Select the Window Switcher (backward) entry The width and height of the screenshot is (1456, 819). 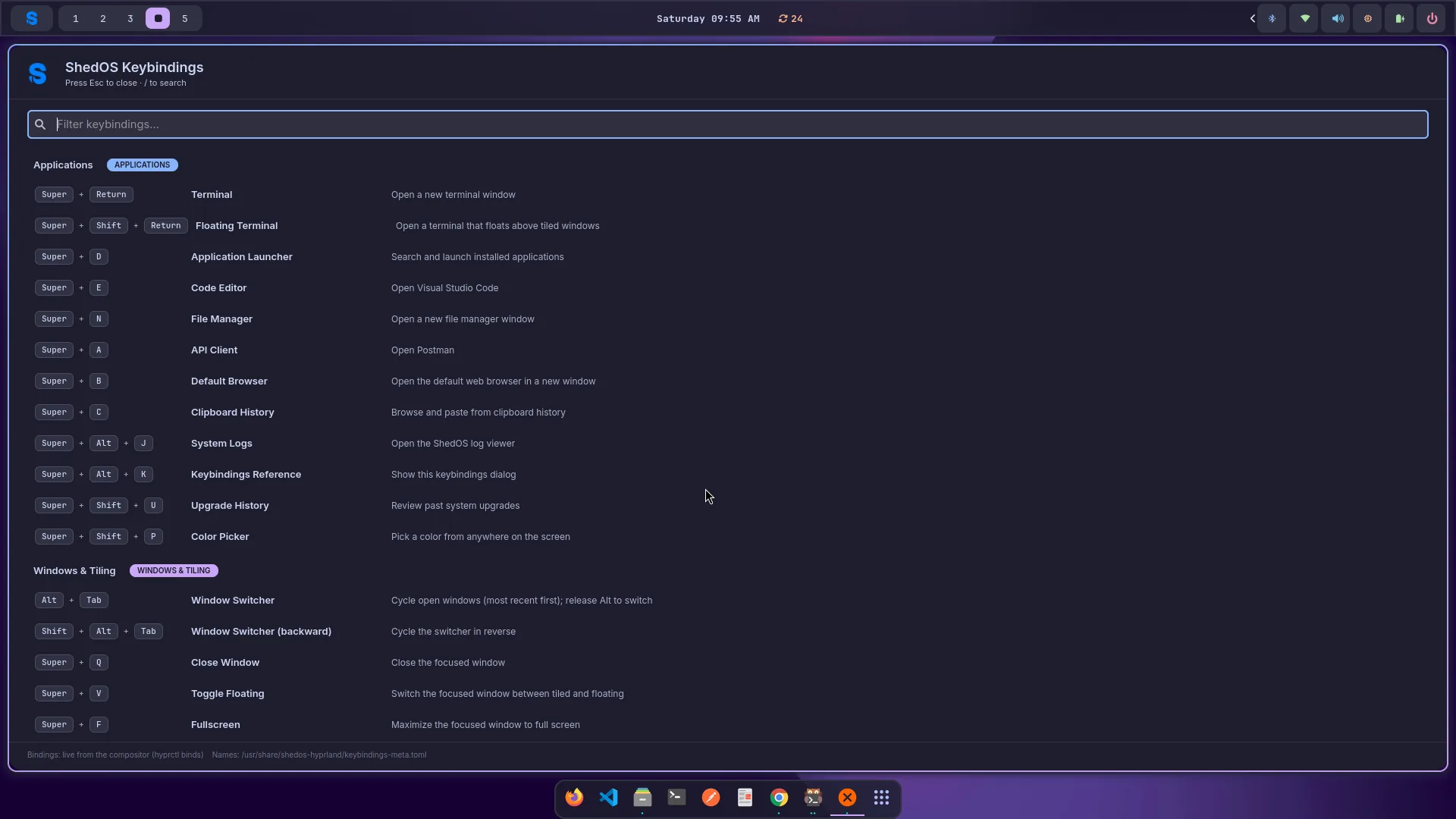[261, 632]
